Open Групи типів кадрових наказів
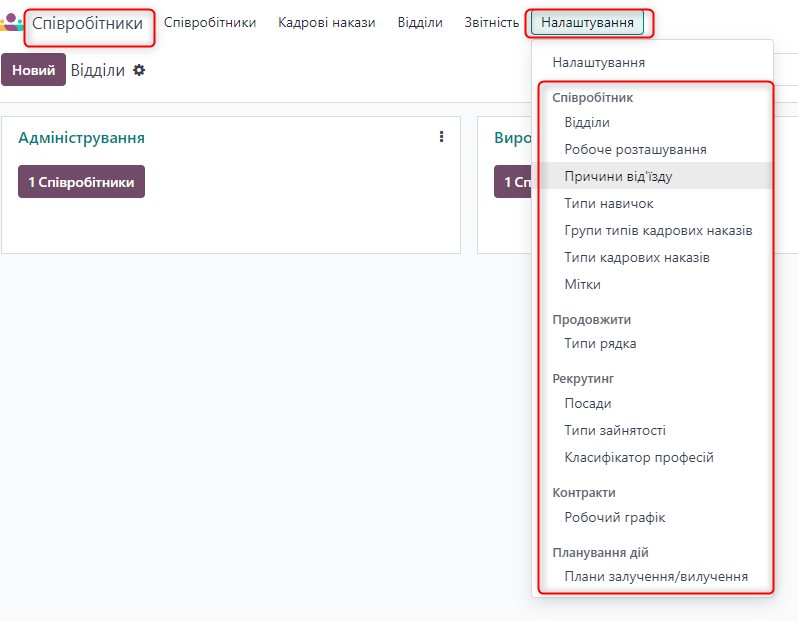The height and width of the screenshot is (621, 798). tap(652, 231)
